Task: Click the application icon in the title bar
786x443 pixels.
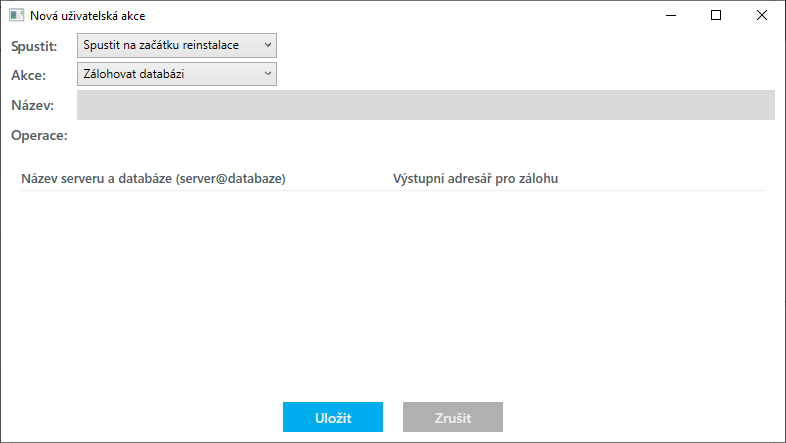Action: pyautogui.click(x=16, y=16)
